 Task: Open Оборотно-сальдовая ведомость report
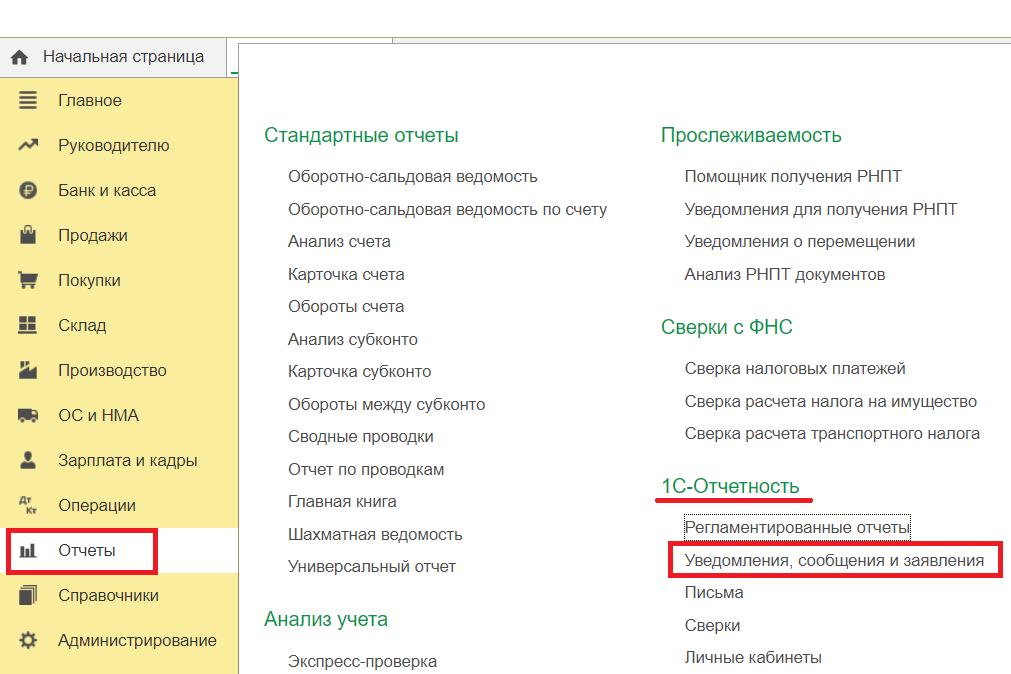pos(413,177)
